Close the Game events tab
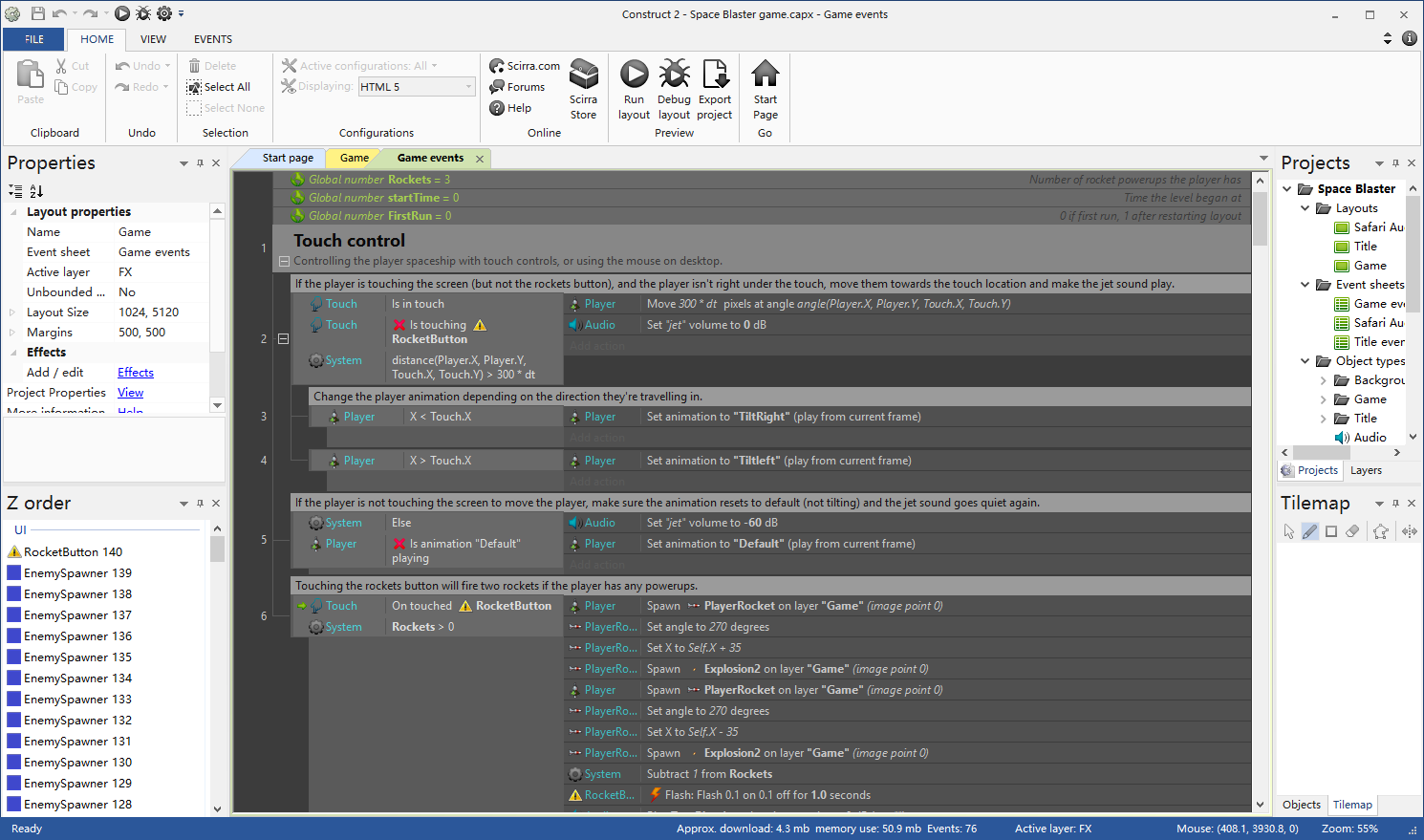Image resolution: width=1424 pixels, height=840 pixels. (480, 159)
